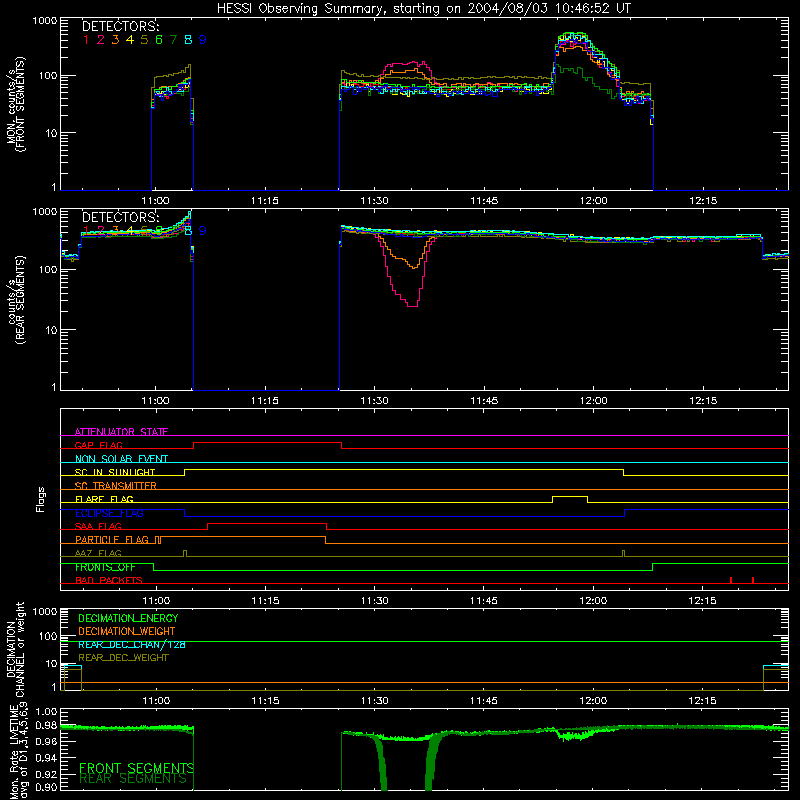Select yellow detector number 4 in the top legend
This screenshot has height=800, width=800.
130,40
